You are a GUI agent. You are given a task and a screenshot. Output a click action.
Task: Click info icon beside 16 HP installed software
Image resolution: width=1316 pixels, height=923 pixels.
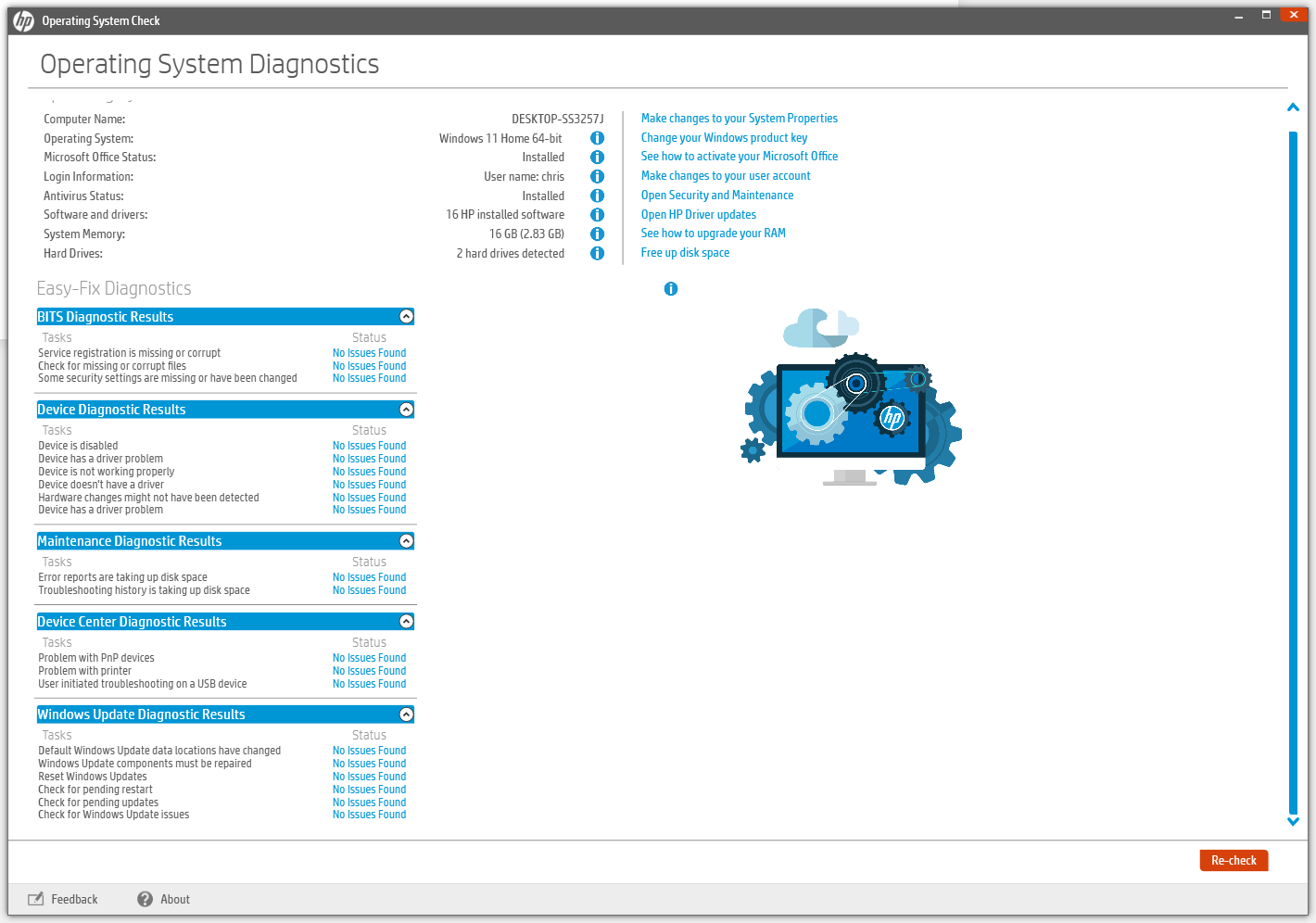(597, 215)
